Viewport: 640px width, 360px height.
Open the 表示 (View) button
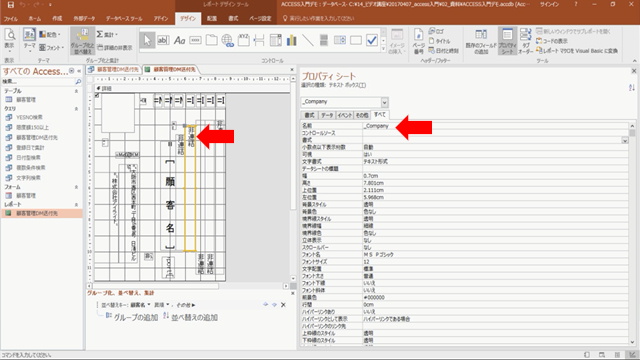pyautogui.click(x=9, y=41)
